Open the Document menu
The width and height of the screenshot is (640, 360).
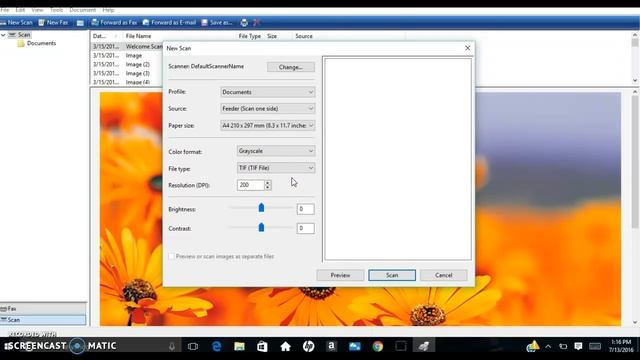pos(82,10)
